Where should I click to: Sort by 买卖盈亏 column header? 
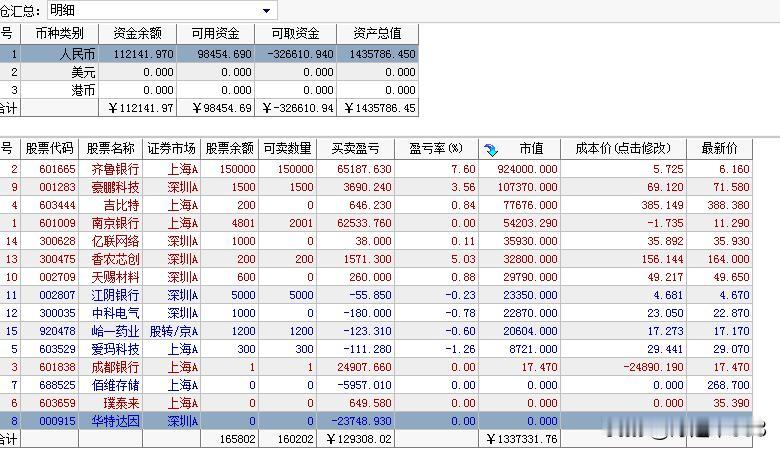point(355,149)
